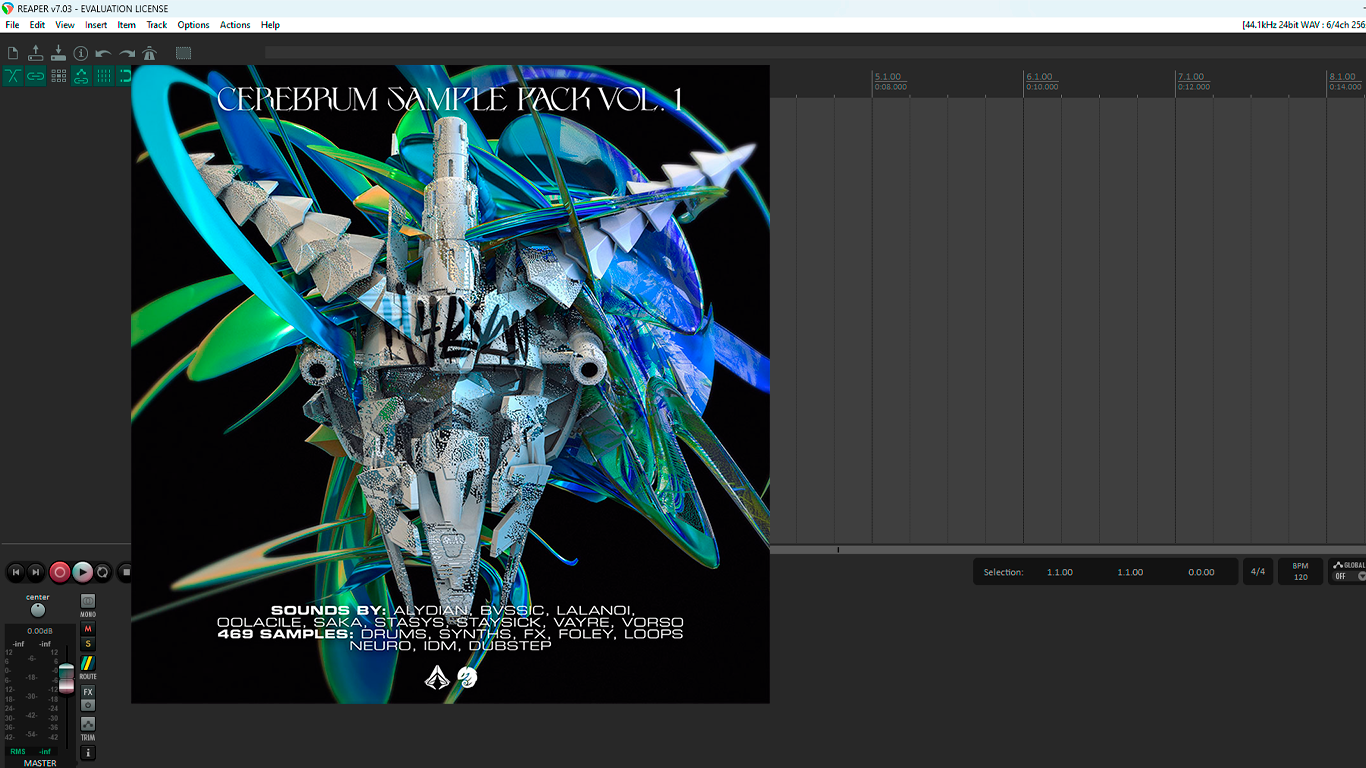The height and width of the screenshot is (768, 1366).
Task: Toggle master Mono button
Action: click(x=88, y=601)
